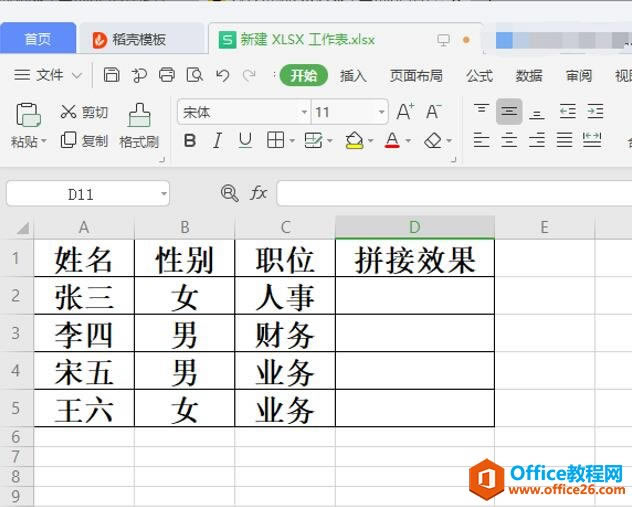Select column A header

coord(84,227)
